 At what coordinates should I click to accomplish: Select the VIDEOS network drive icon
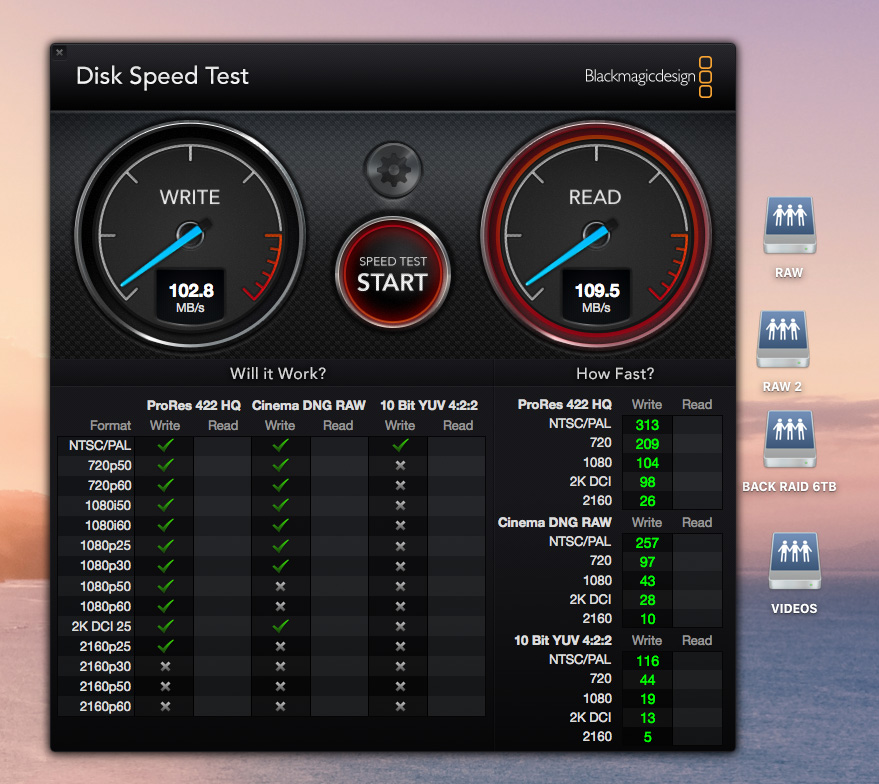(x=795, y=561)
